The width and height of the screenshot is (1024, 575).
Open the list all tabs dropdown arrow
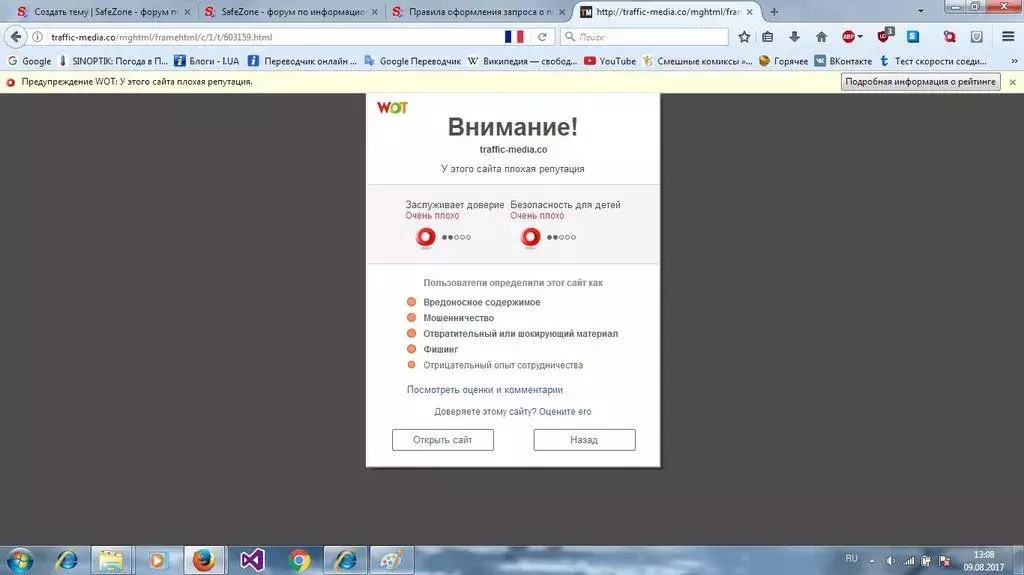point(921,11)
